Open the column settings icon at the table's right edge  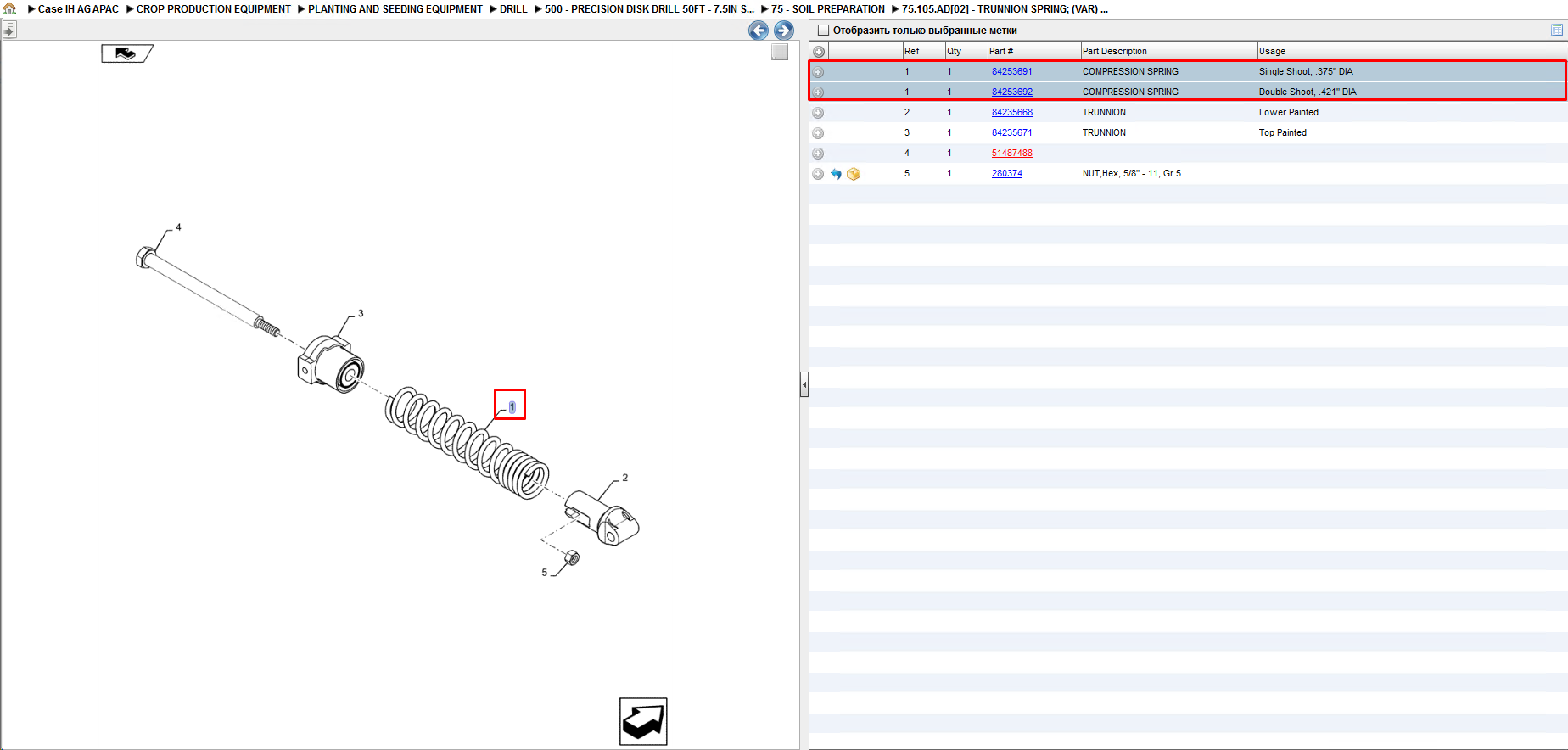click(1557, 30)
